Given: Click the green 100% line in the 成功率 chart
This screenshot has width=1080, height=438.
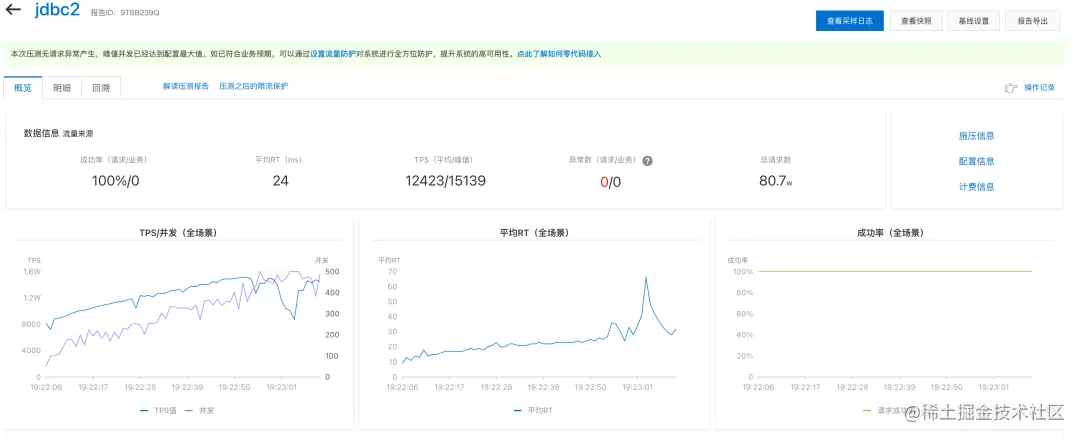Looking at the screenshot, I should (895, 271).
